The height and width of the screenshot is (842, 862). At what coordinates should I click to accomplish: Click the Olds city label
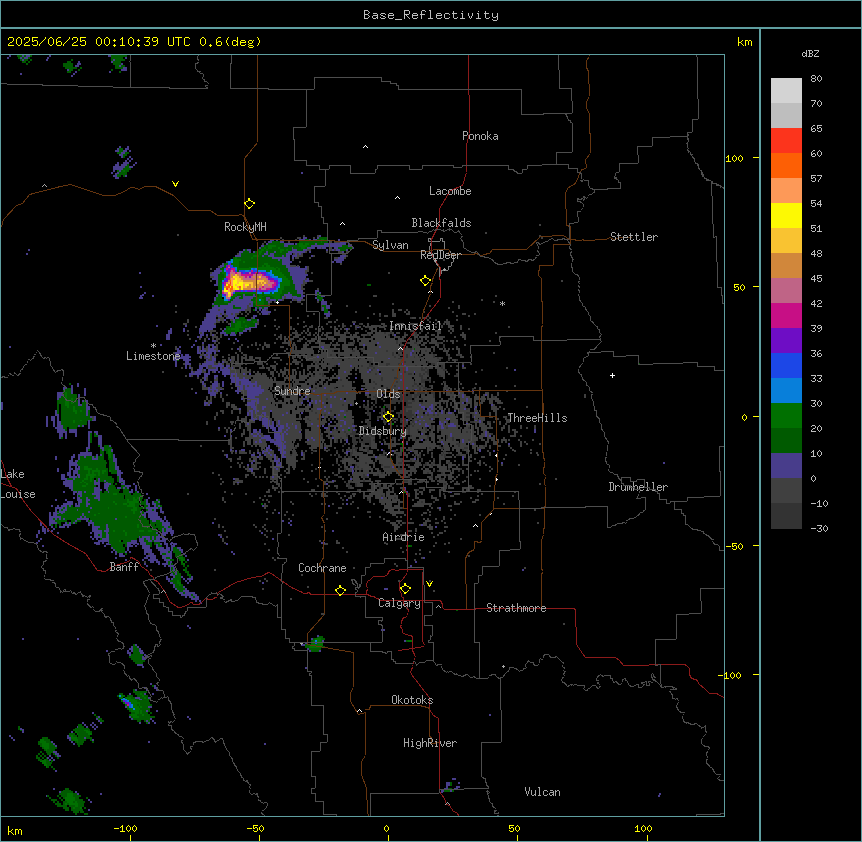click(x=388, y=394)
